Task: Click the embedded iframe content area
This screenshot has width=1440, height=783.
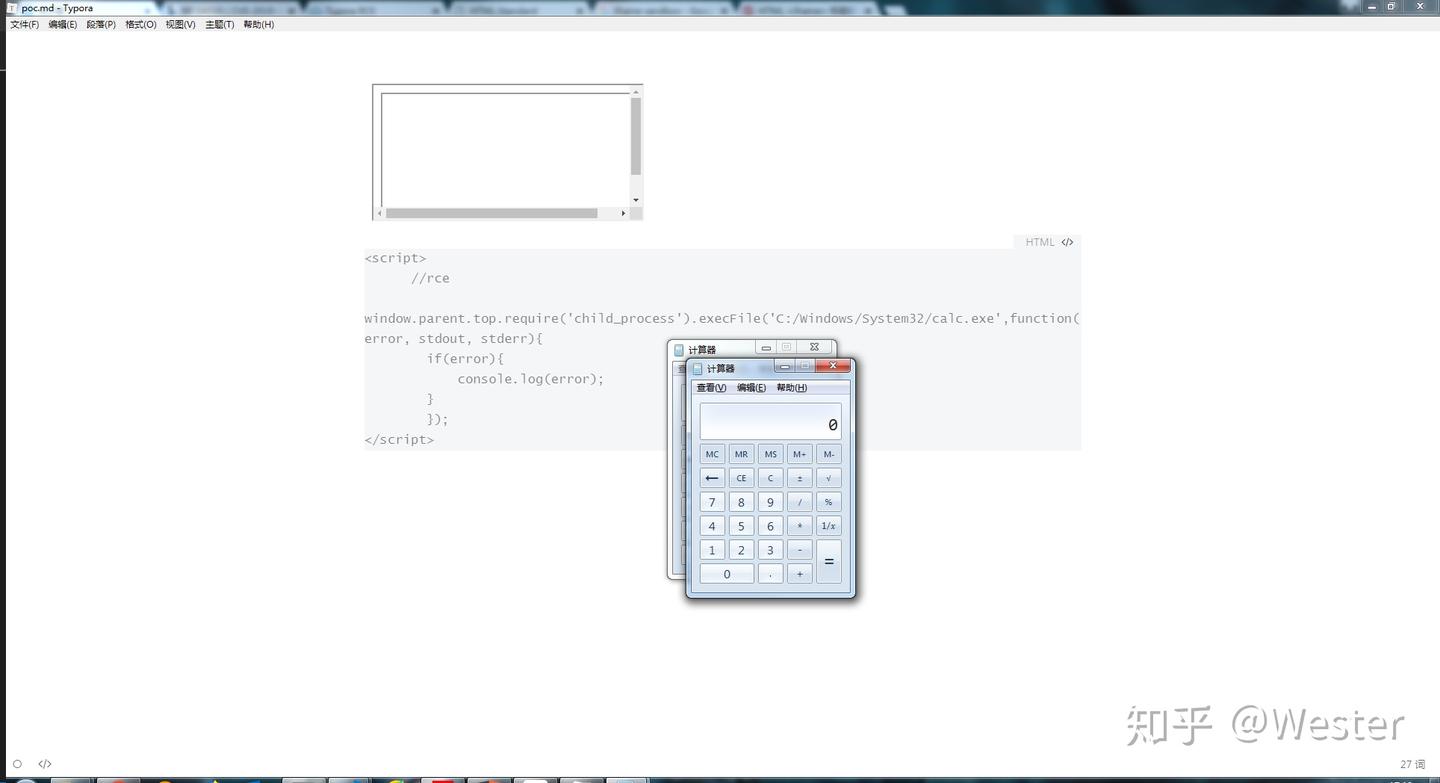Action: [x=505, y=150]
